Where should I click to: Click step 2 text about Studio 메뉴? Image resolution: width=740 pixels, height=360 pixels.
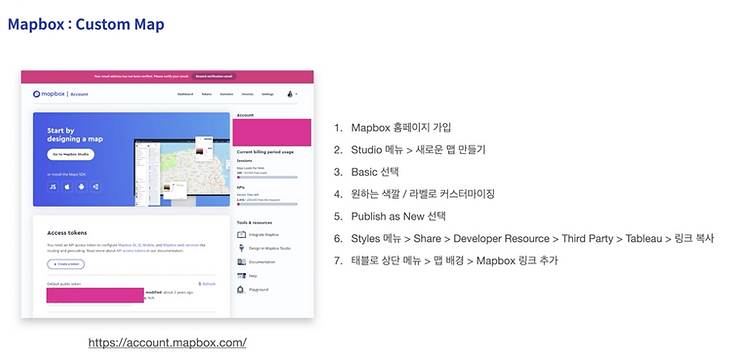(418, 150)
